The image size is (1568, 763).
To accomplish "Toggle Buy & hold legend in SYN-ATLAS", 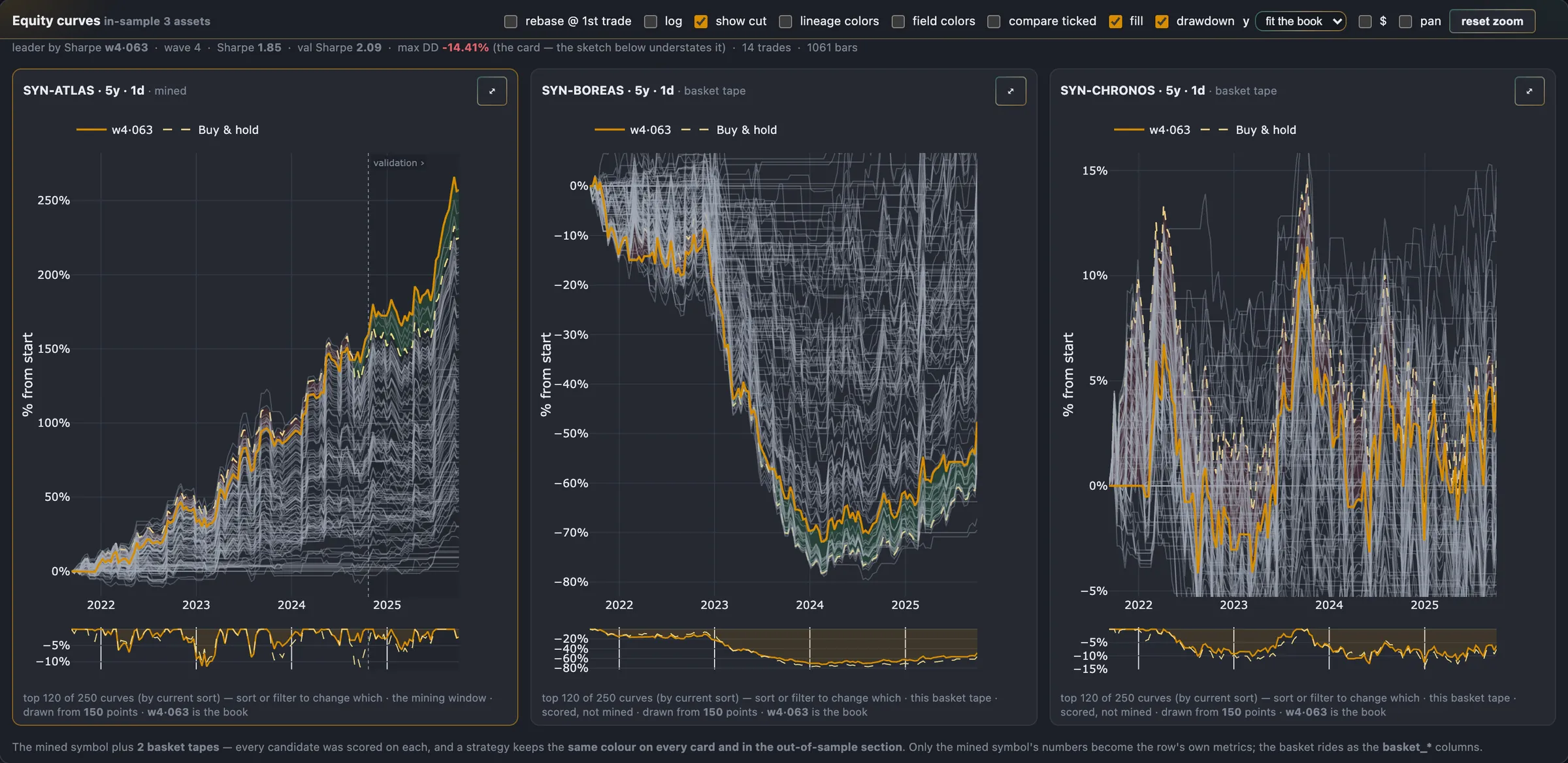I will click(x=210, y=130).
